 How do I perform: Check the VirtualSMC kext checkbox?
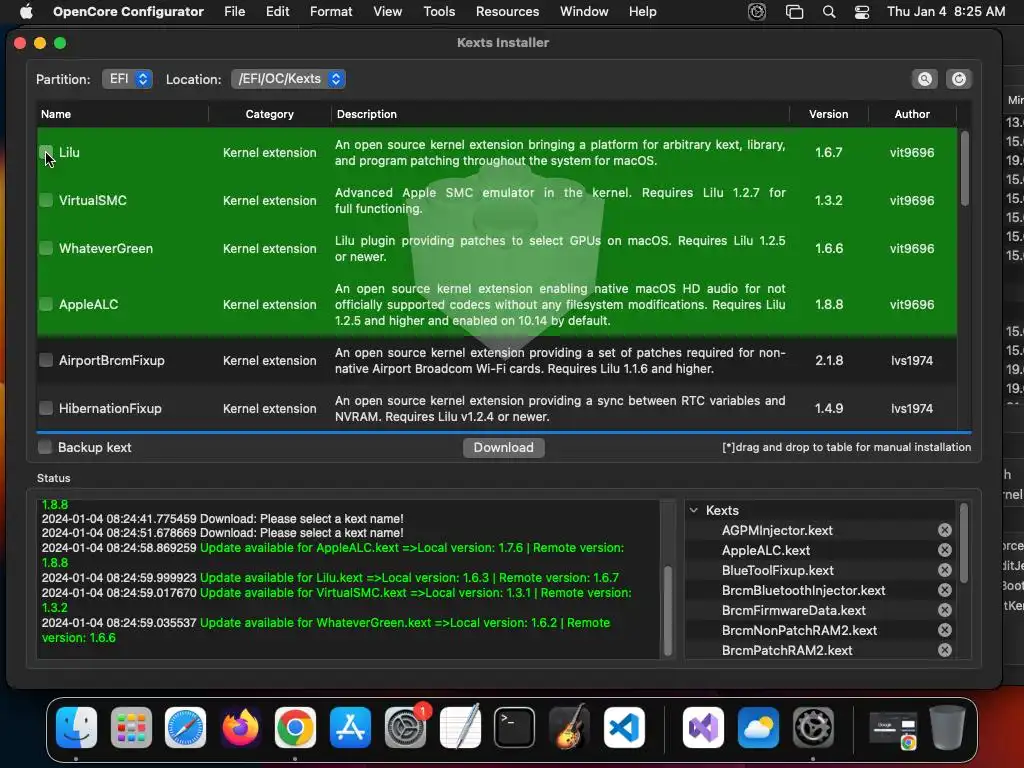(x=46, y=200)
